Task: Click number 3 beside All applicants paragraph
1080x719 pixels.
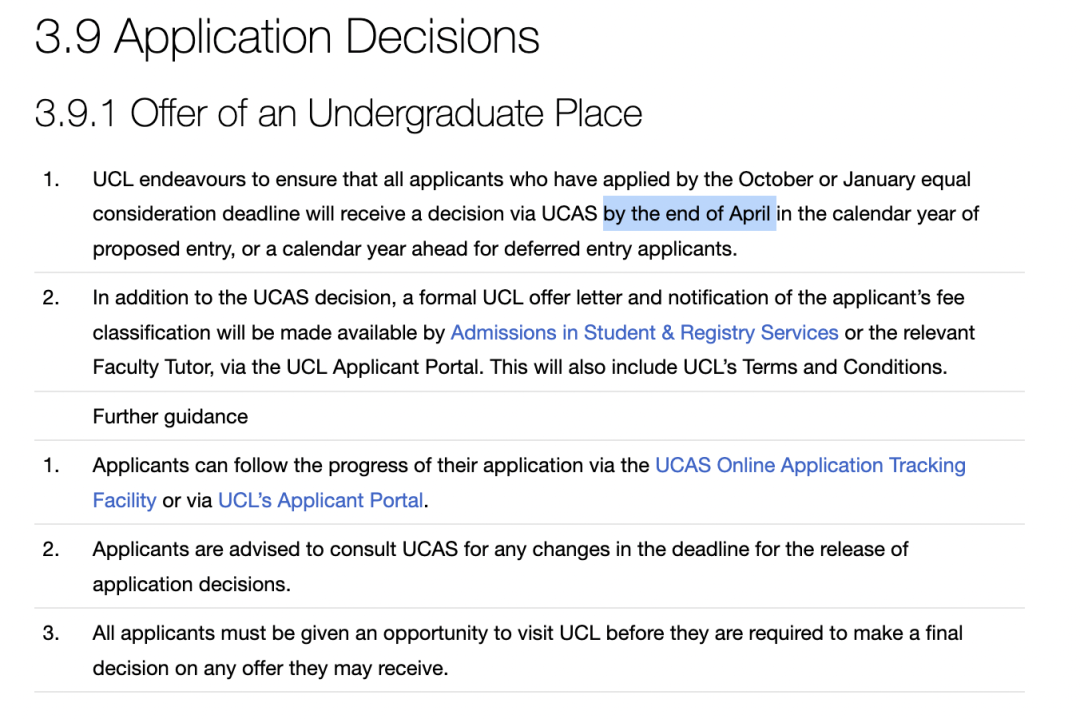Action: 51,633
